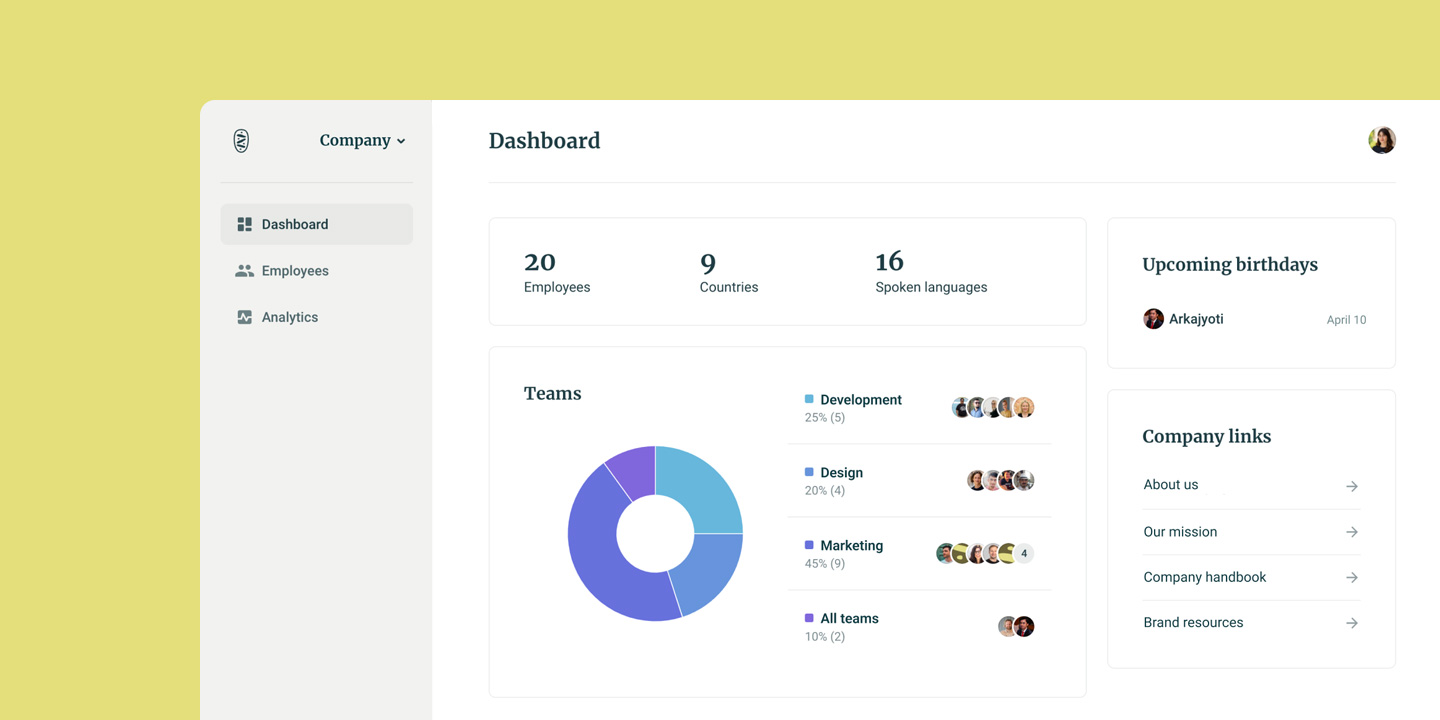The image size is (1440, 720).
Task: Click the Development team color square
Action: 809,399
